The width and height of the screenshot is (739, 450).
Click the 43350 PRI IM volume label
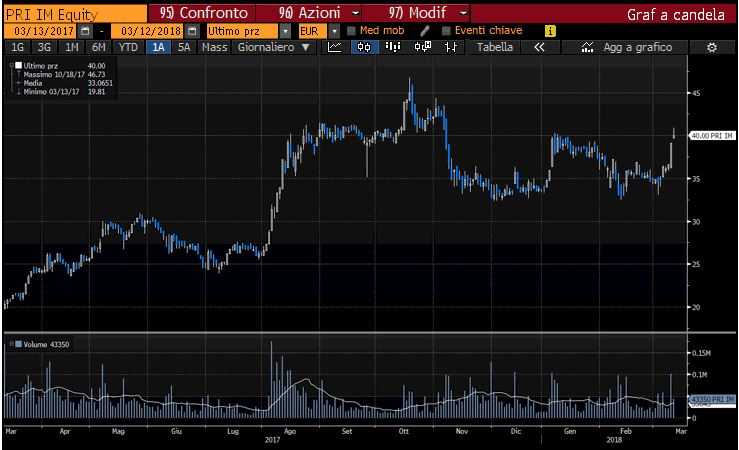point(712,399)
